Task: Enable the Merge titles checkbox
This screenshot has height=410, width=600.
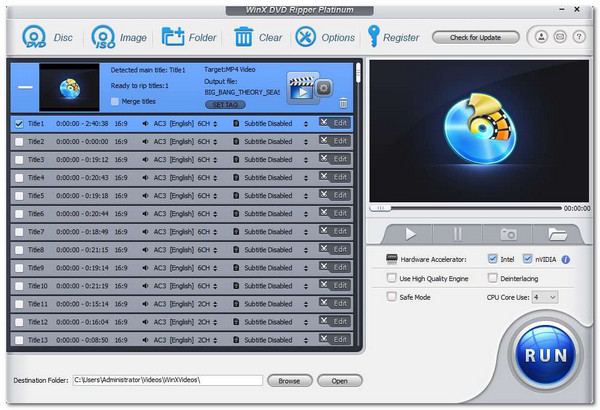Action: [x=114, y=101]
